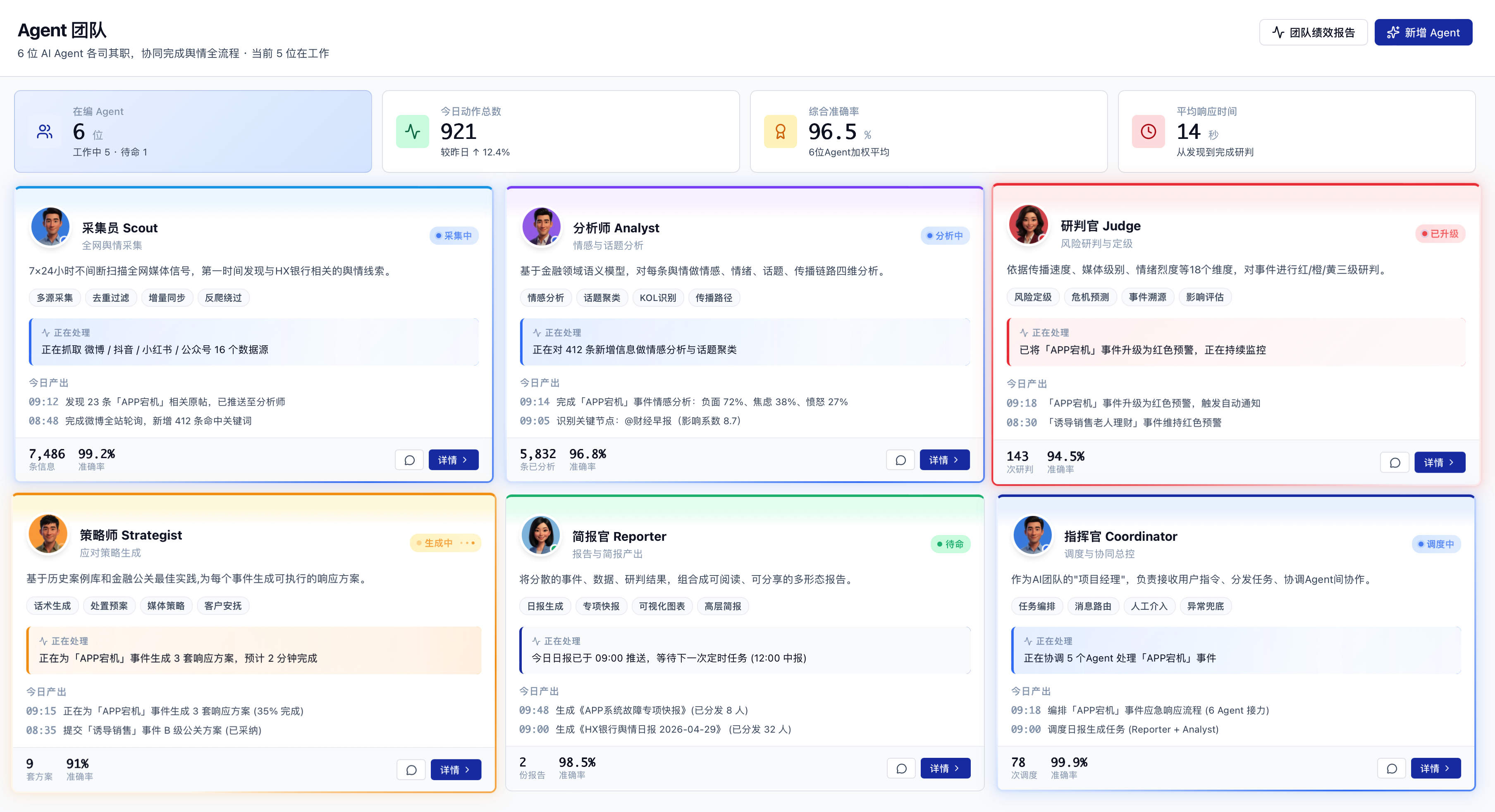1495x812 pixels.
Task: Click the 传播路径 skill tag
Action: [x=714, y=298]
